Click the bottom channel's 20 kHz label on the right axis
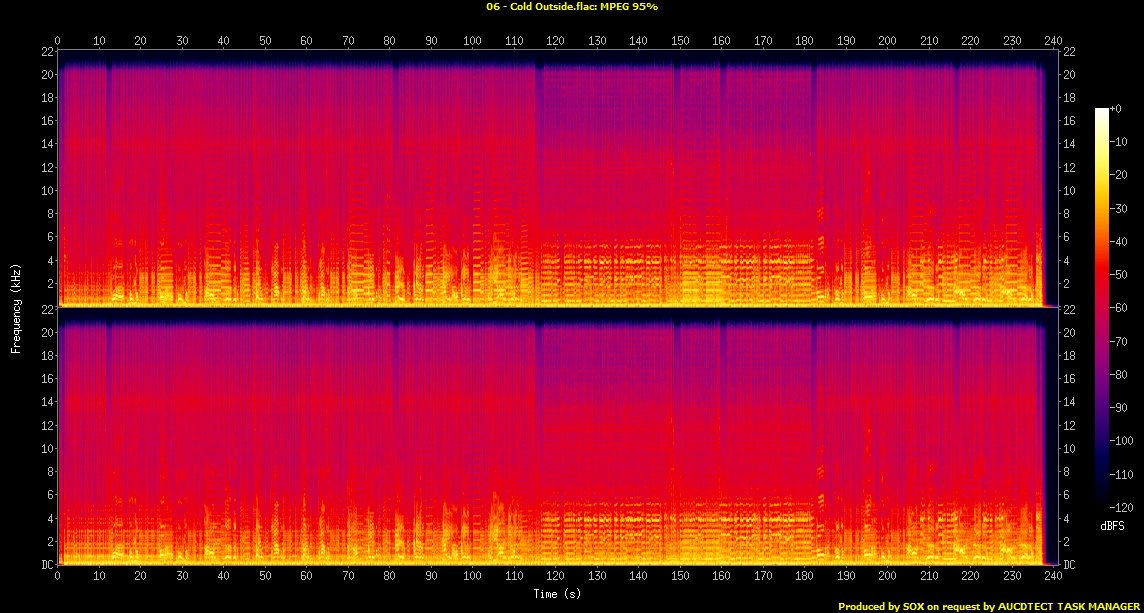The width and height of the screenshot is (1144, 613). click(x=1068, y=333)
